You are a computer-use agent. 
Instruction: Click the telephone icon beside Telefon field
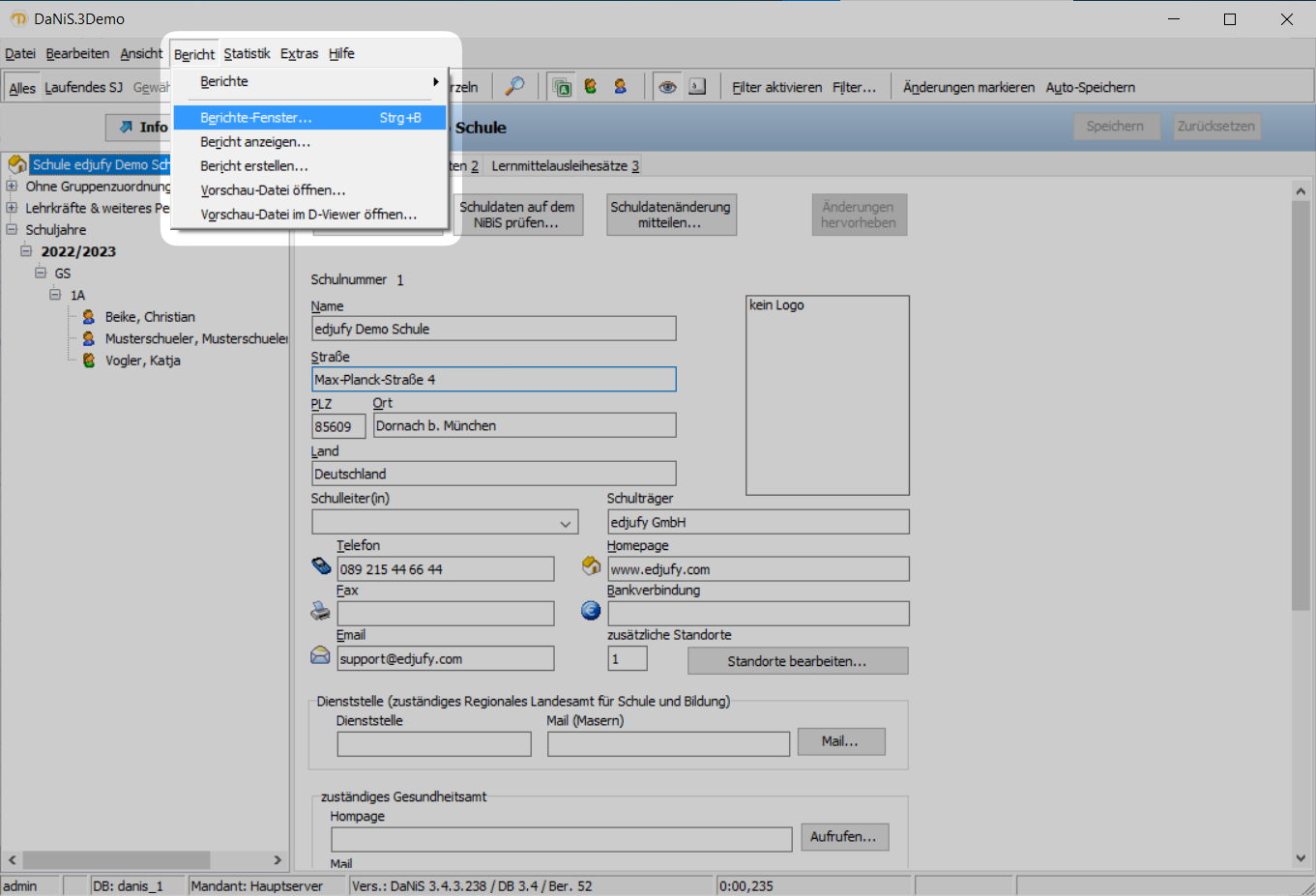(x=321, y=566)
